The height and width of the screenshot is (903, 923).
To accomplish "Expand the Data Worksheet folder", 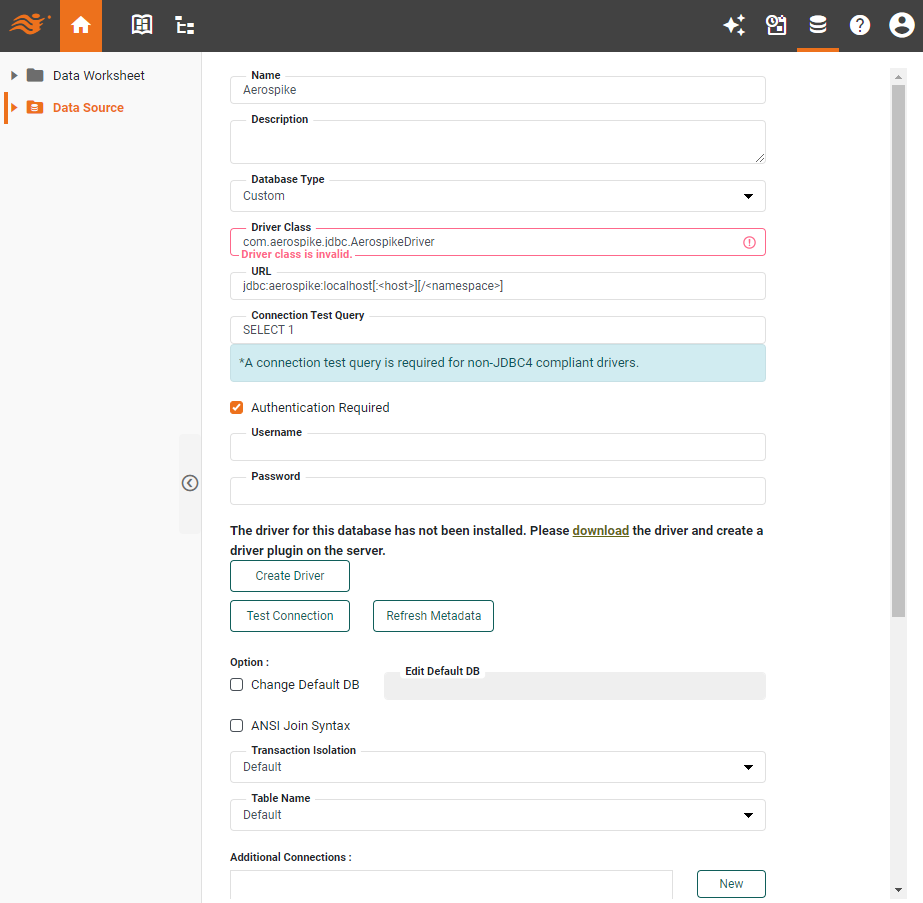I will point(13,75).
